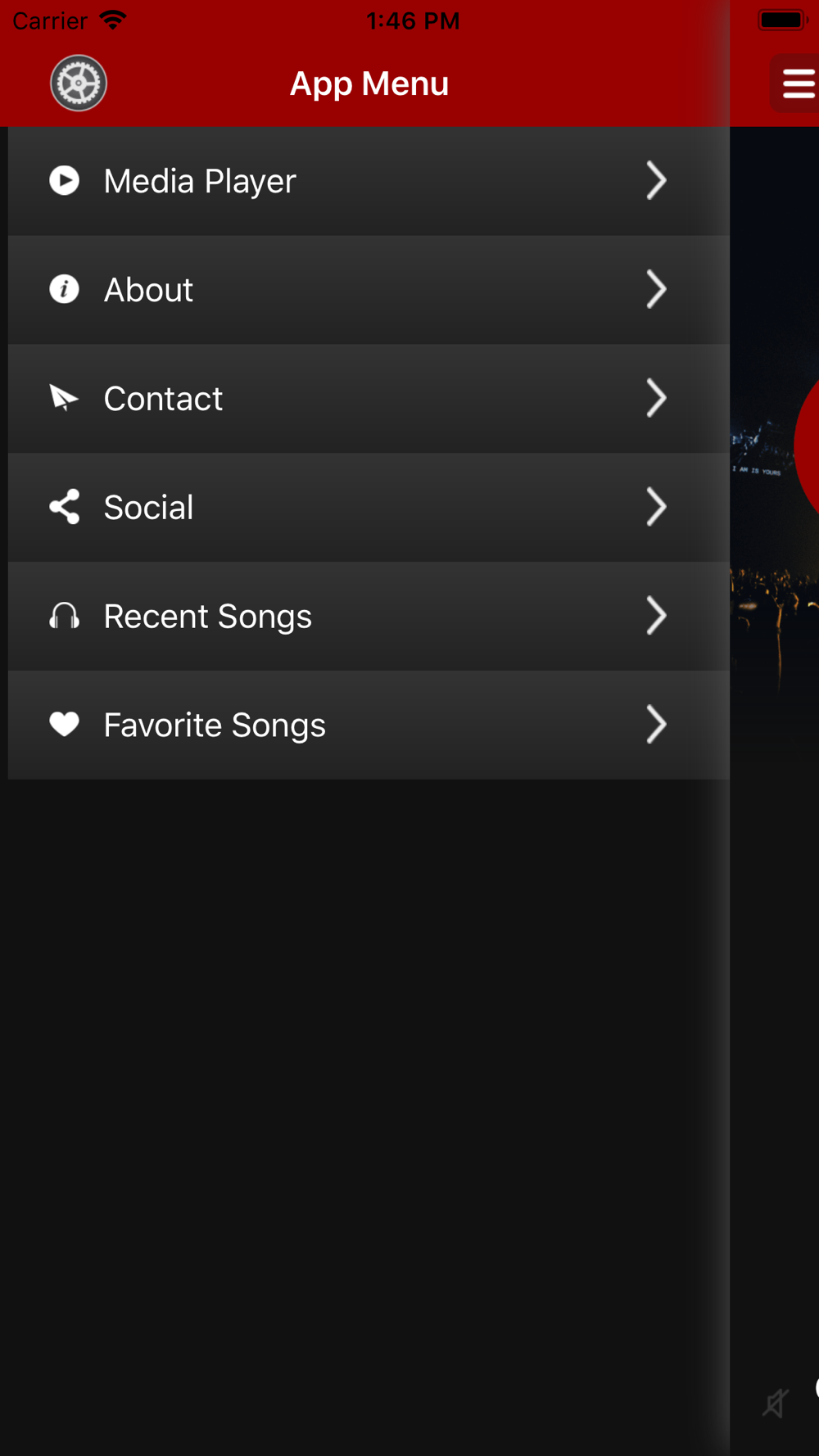Click the About info icon
The width and height of the screenshot is (819, 1456).
(64, 289)
